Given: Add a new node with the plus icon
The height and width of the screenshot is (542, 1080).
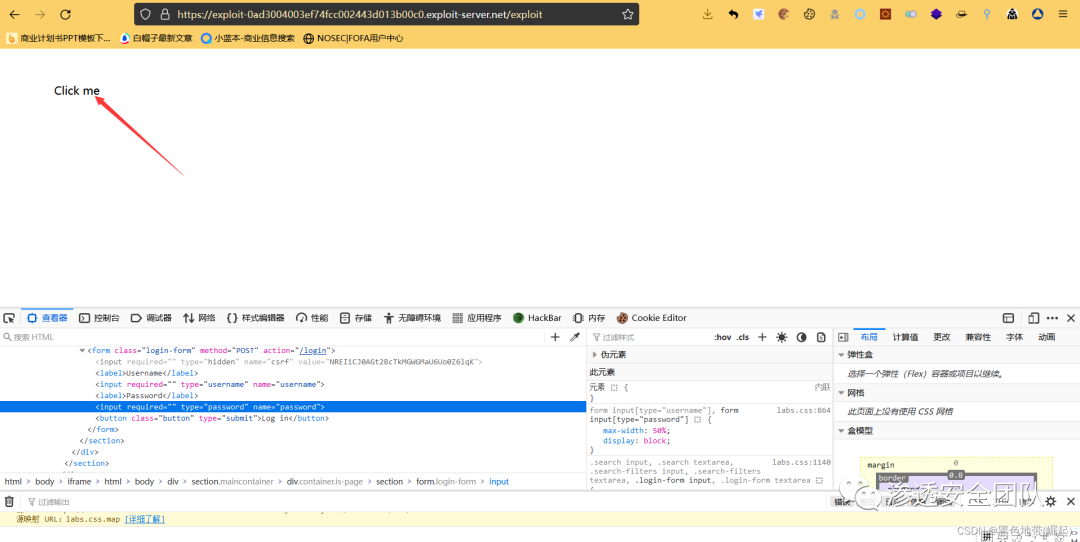Looking at the screenshot, I should click(555, 337).
